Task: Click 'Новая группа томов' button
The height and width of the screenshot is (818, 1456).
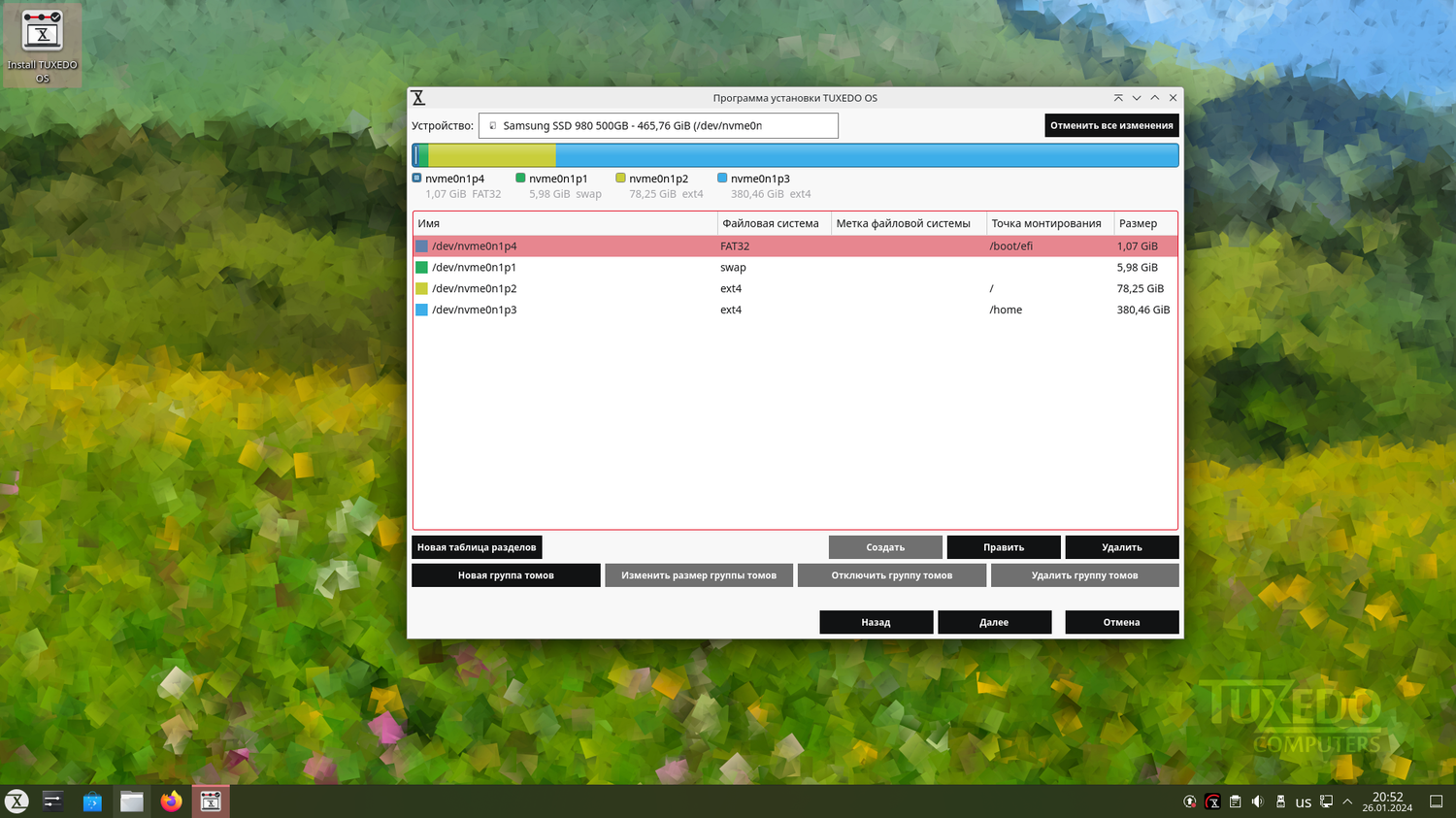Action: point(506,575)
